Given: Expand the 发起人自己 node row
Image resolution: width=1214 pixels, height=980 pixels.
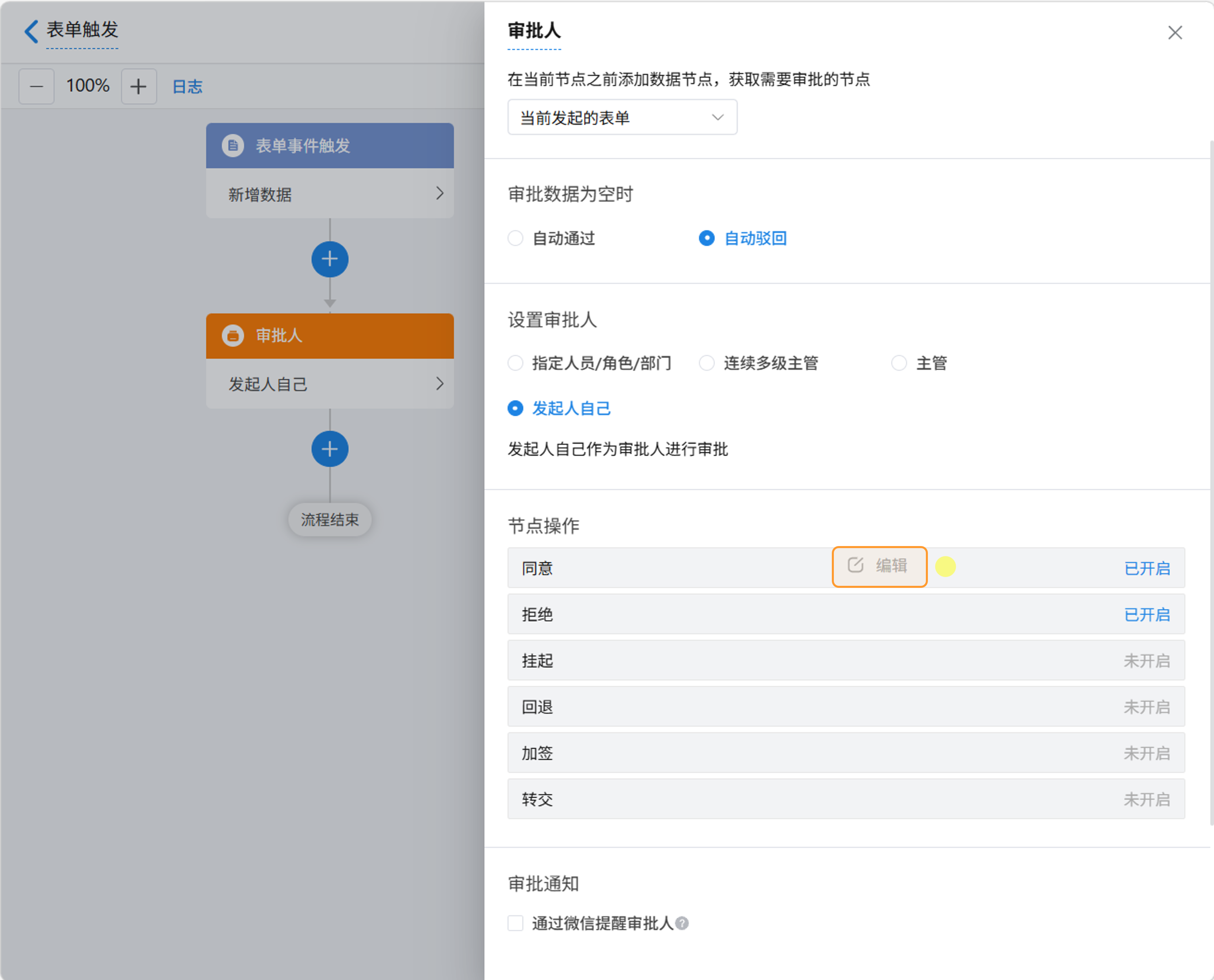Looking at the screenshot, I should point(440,384).
